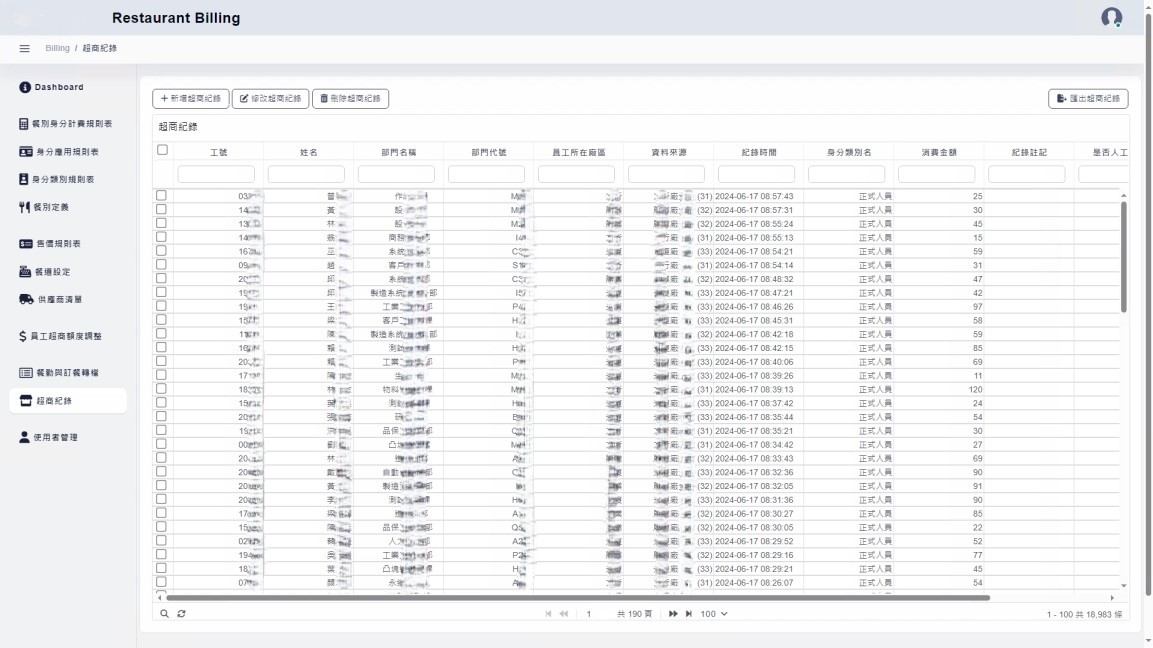
Task: Check the first row's checkbox
Action: [161, 196]
